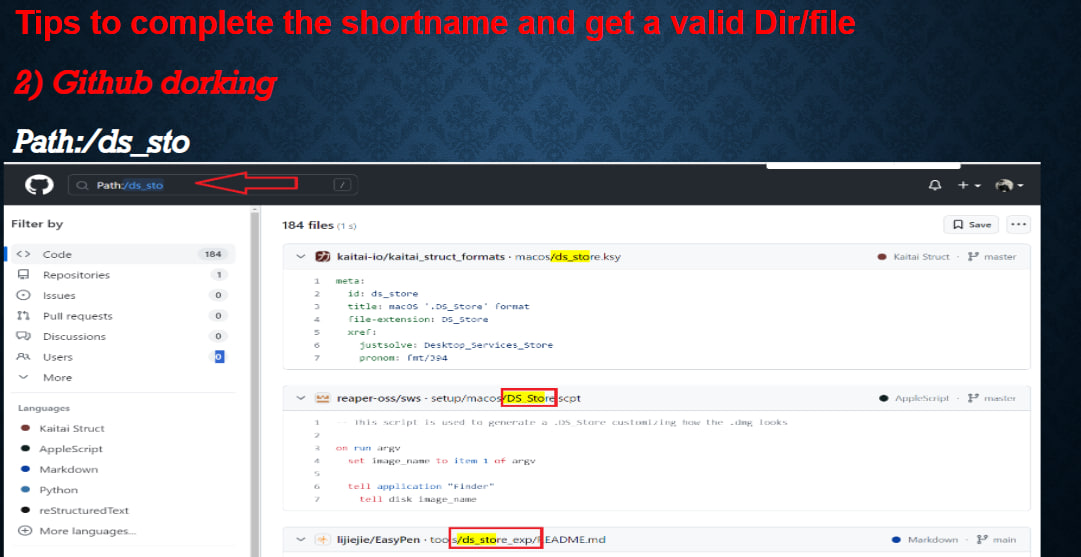1081x557 pixels.
Task: Filter by Markdown language
Action: coord(68,469)
